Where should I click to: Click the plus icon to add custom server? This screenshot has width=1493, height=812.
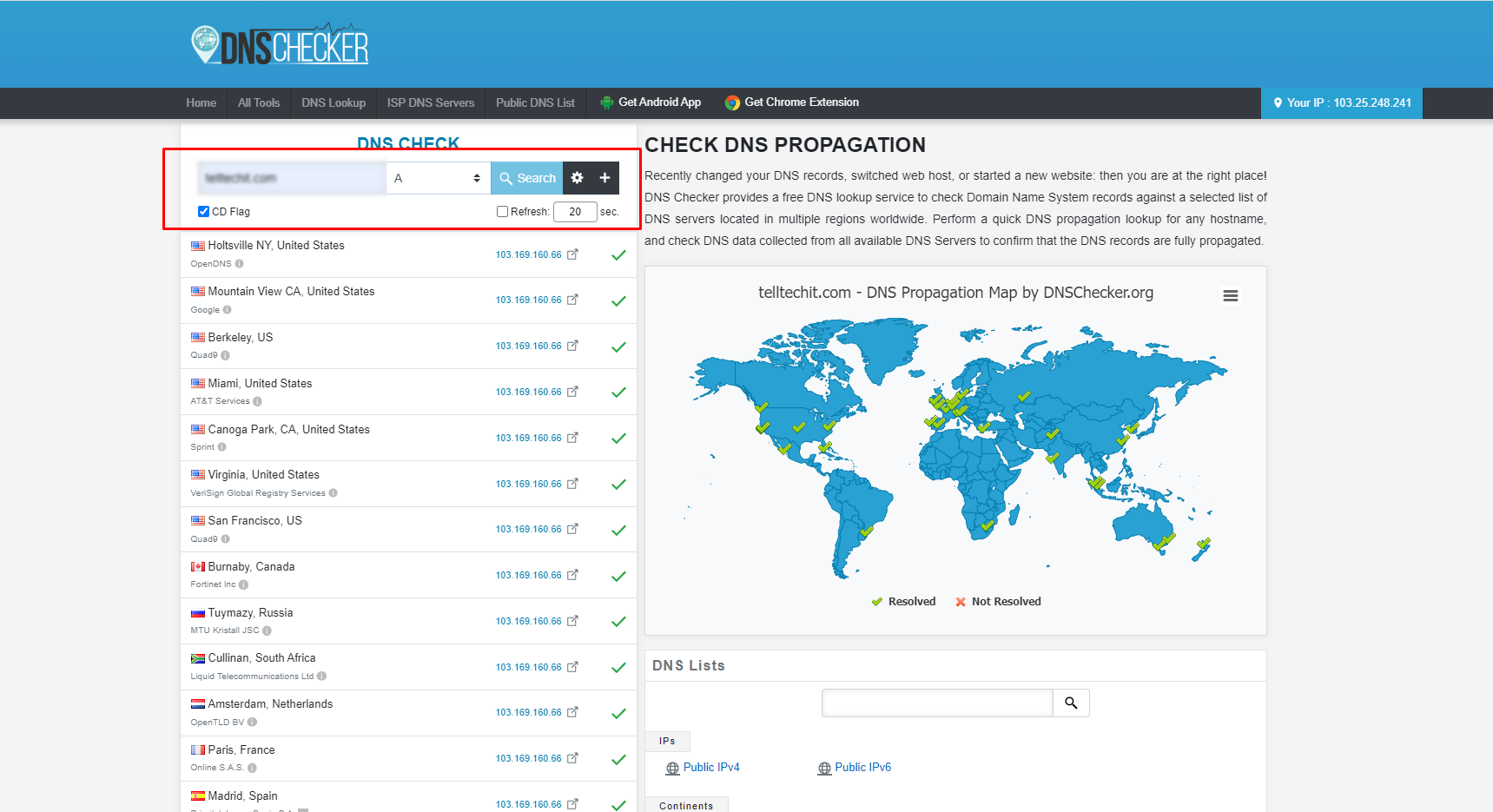pyautogui.click(x=605, y=177)
